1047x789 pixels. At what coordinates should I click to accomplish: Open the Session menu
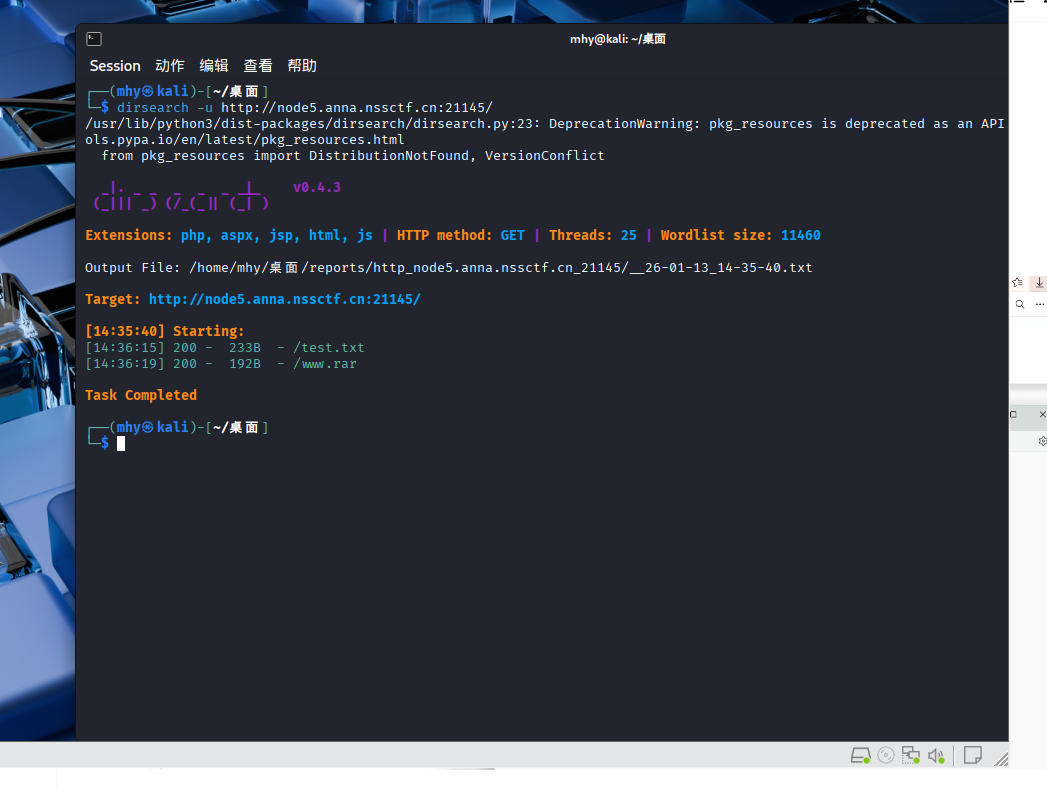pos(115,66)
